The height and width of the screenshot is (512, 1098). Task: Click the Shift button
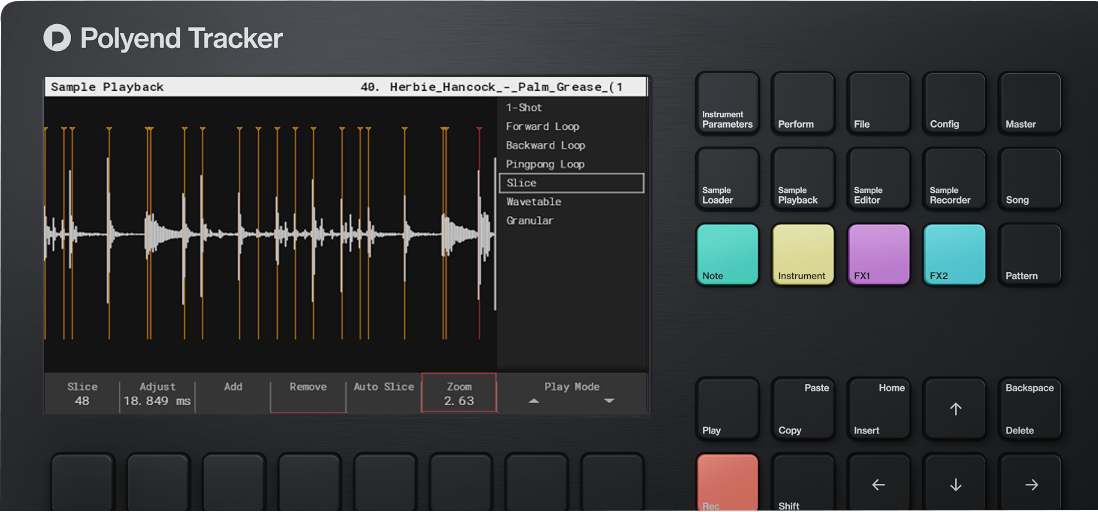pyautogui.click(x=803, y=483)
